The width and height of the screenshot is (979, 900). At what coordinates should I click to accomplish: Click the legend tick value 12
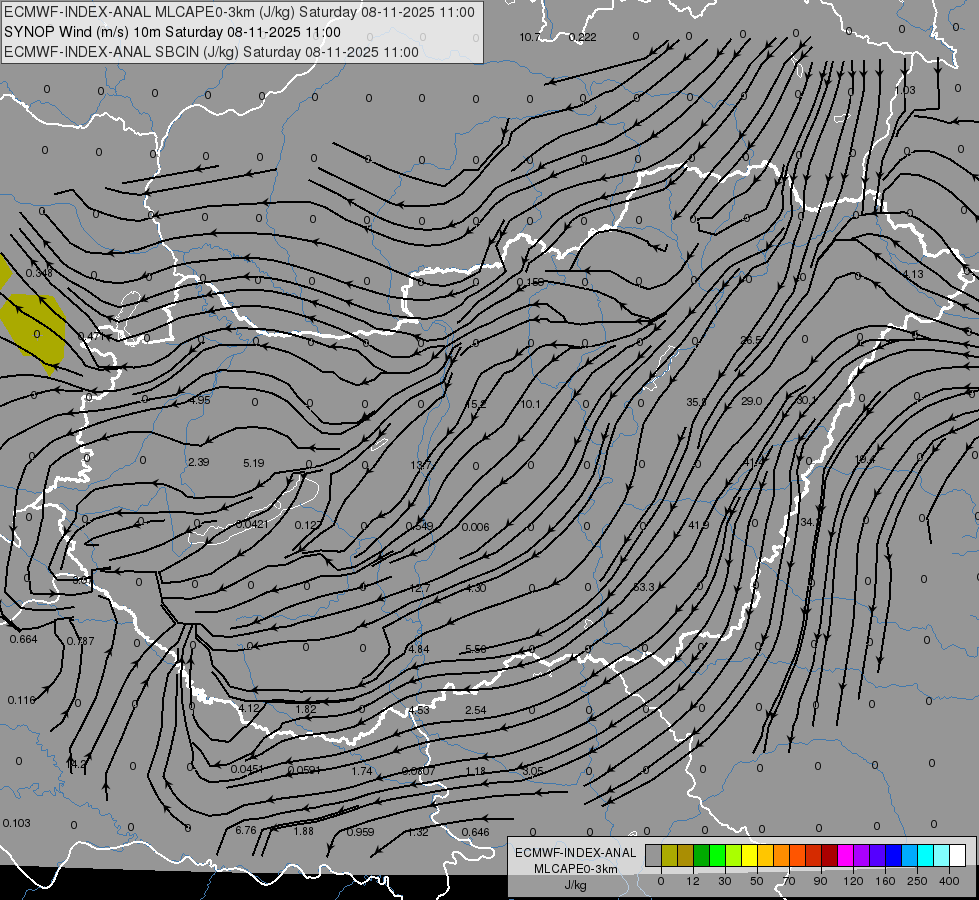(693, 881)
